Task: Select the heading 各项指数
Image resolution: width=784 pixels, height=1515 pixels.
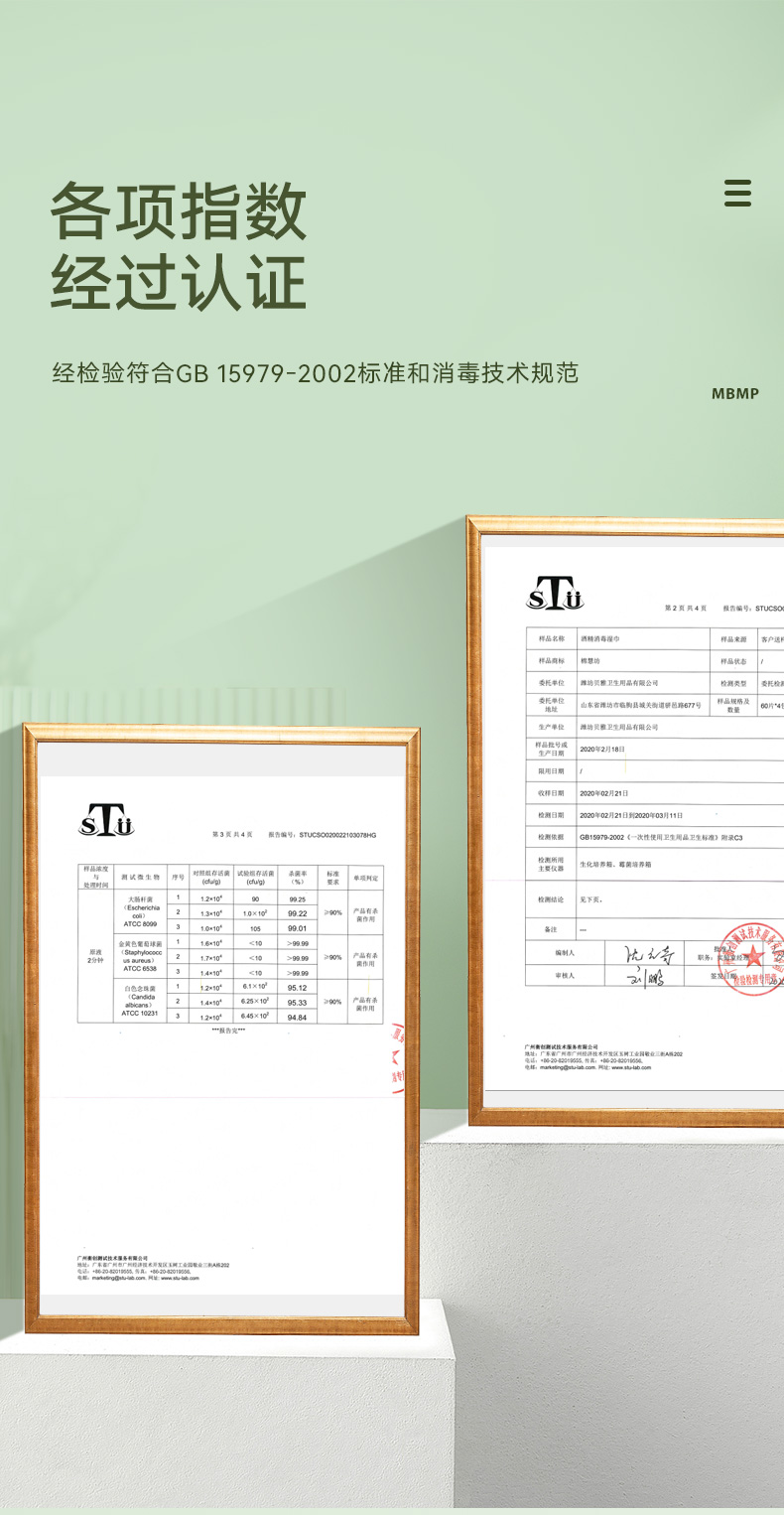Action: click(179, 209)
